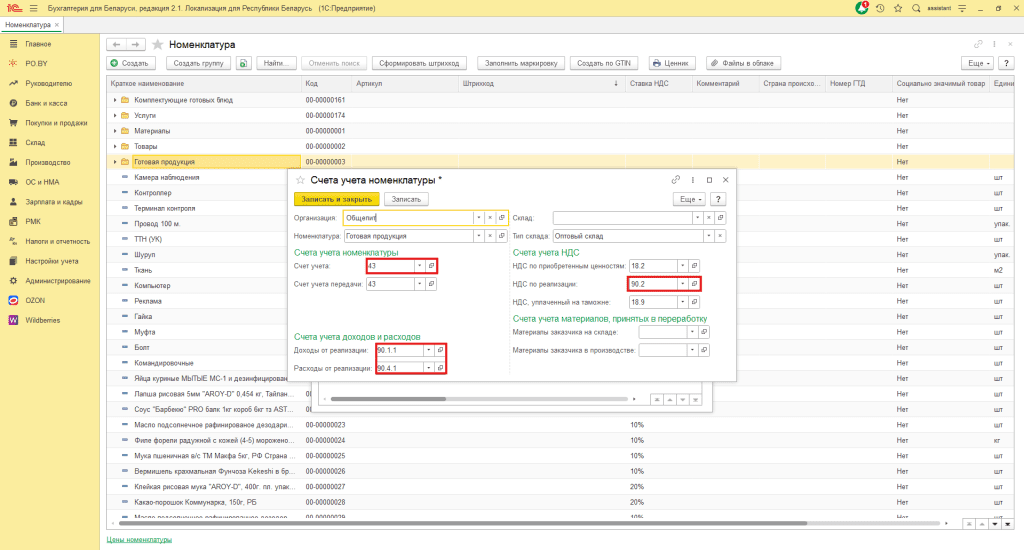Open the dialog's three-dot menu
Screen dimensions: 1024x550
point(693,180)
